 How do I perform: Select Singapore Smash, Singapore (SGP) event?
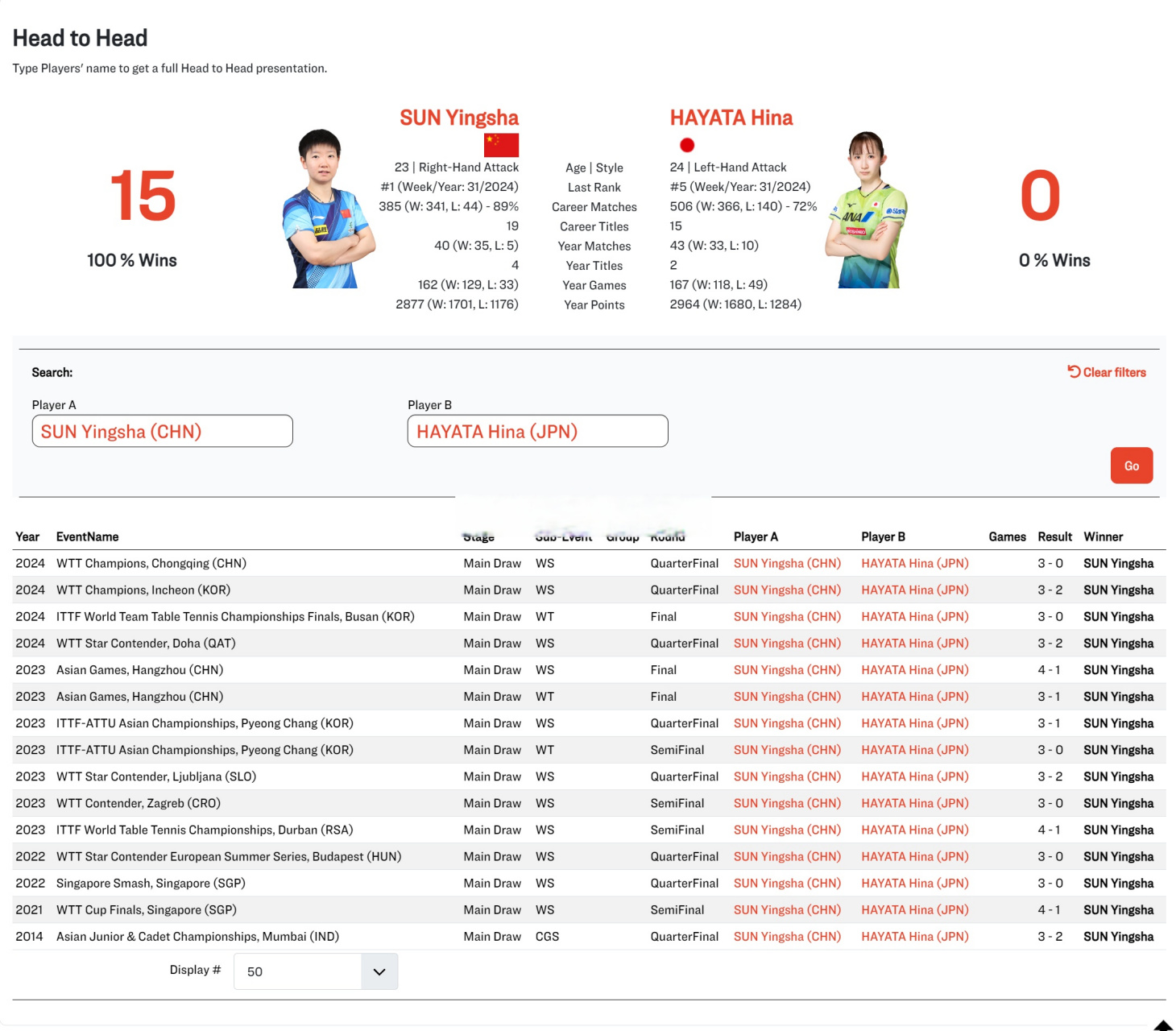(151, 883)
